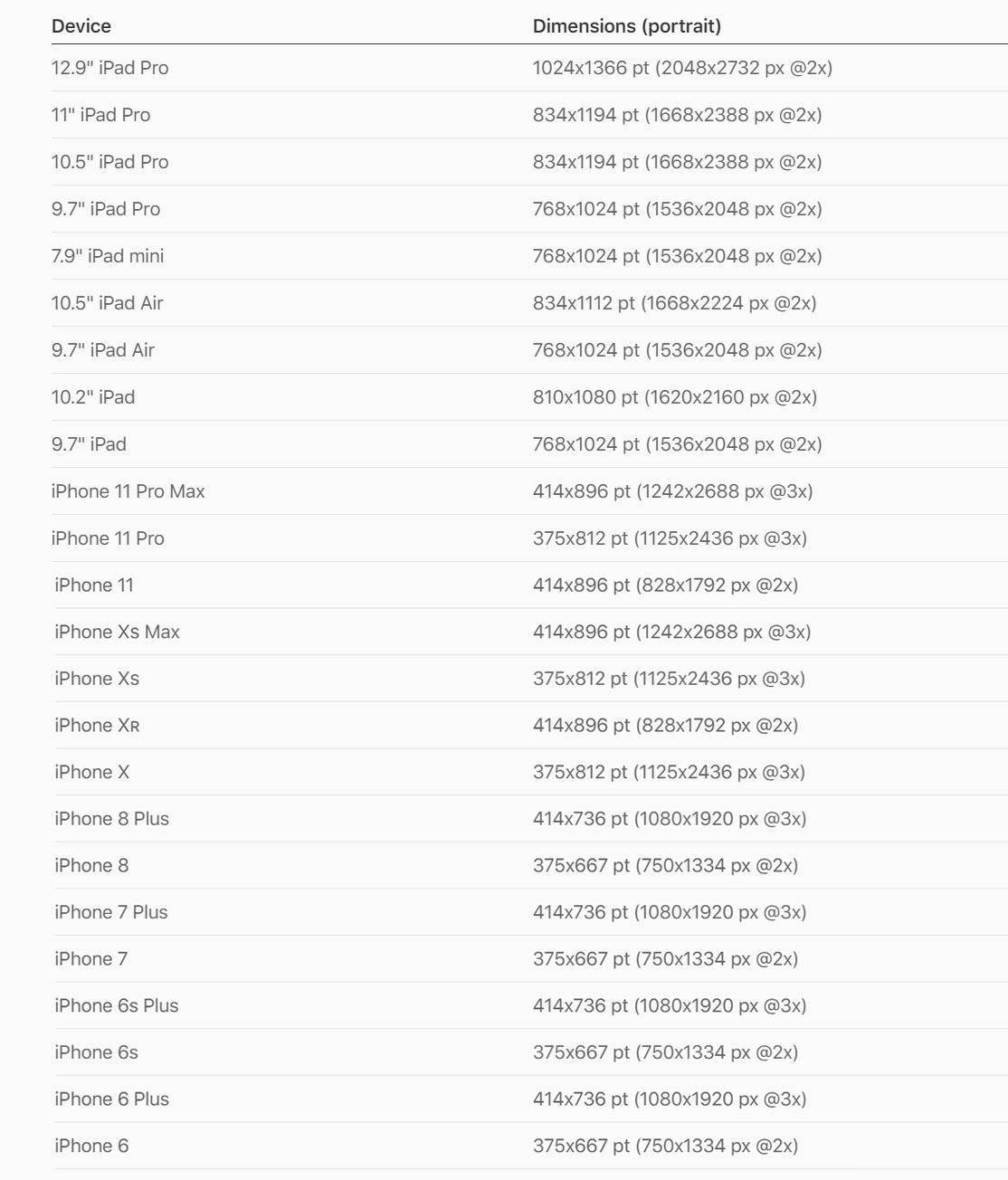Click the Device column header

81,26
